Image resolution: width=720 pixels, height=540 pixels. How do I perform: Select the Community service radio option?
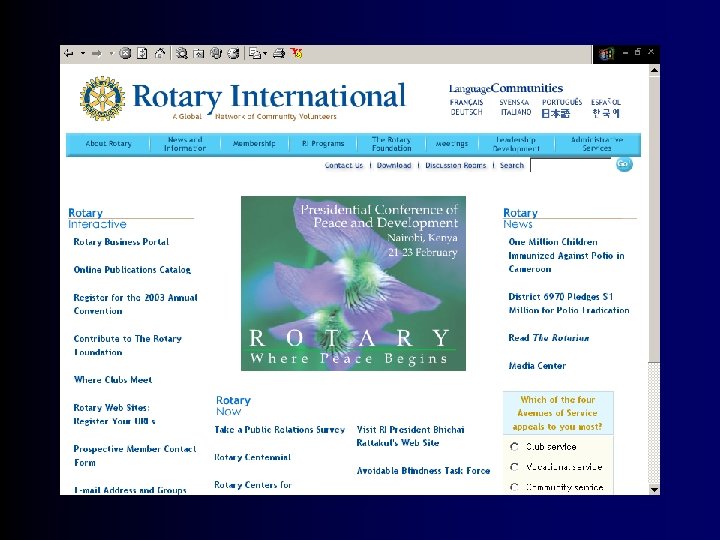tap(514, 487)
